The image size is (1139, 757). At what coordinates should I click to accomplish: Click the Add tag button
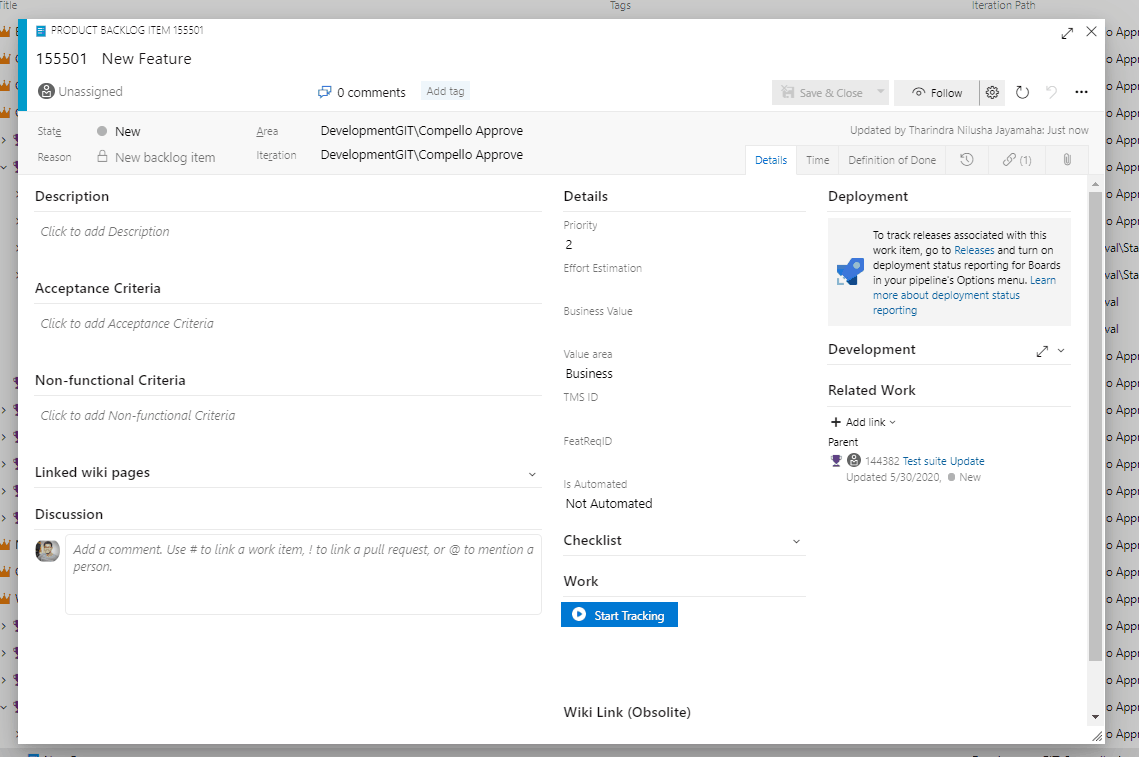[444, 91]
